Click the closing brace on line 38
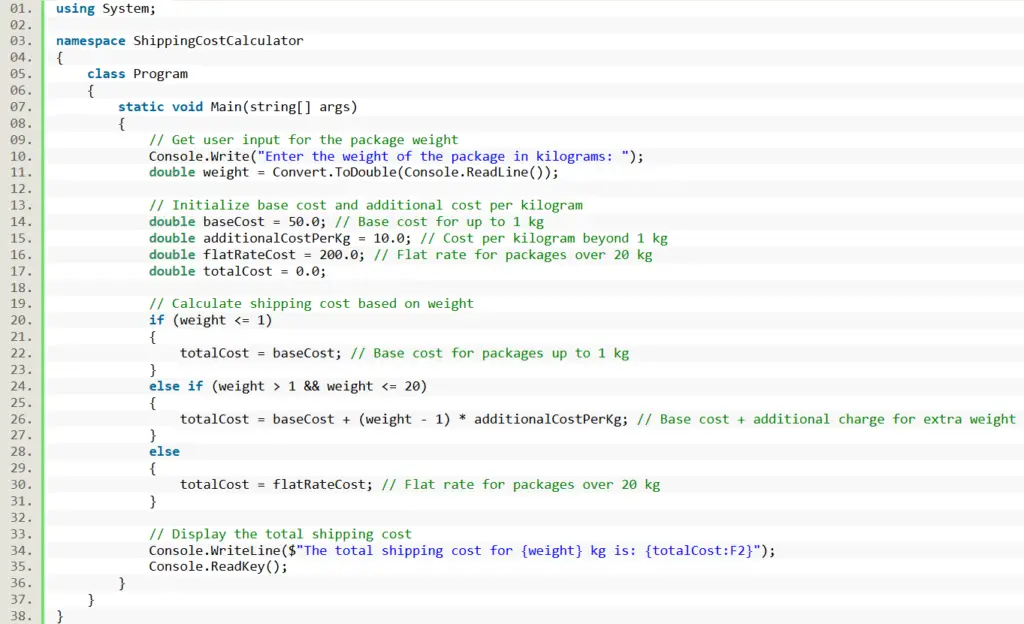1024x624 pixels. (x=58, y=616)
